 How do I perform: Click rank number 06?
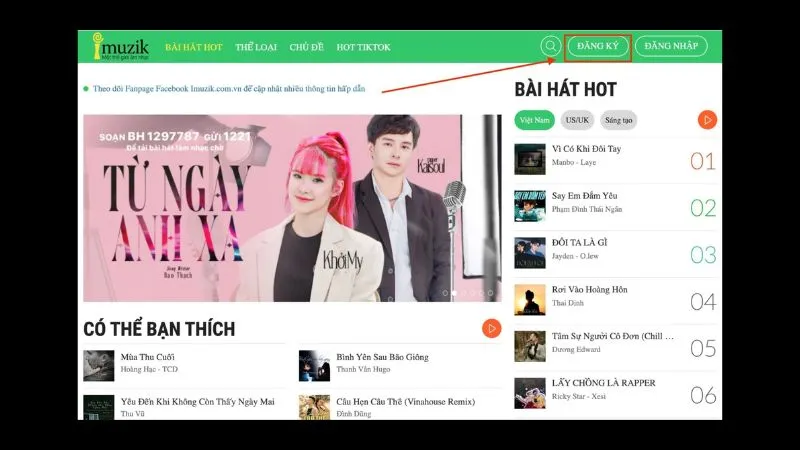click(703, 395)
